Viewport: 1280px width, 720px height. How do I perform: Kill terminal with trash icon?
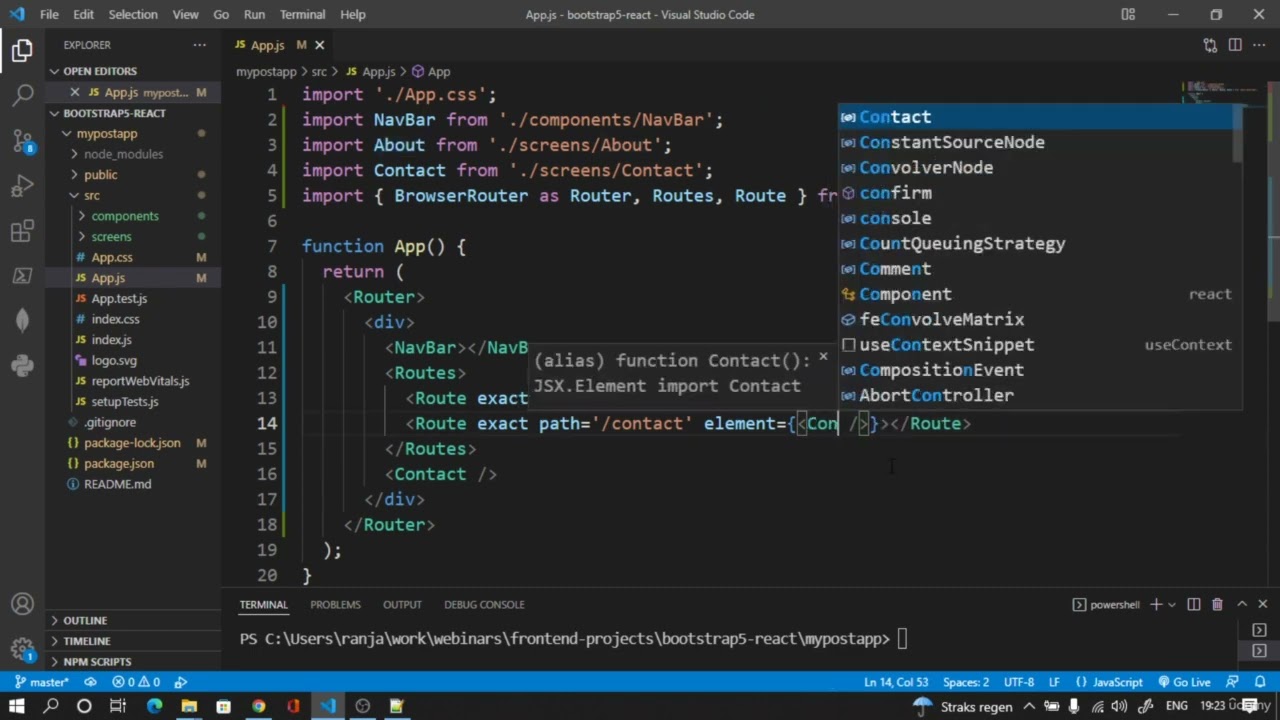click(1217, 604)
